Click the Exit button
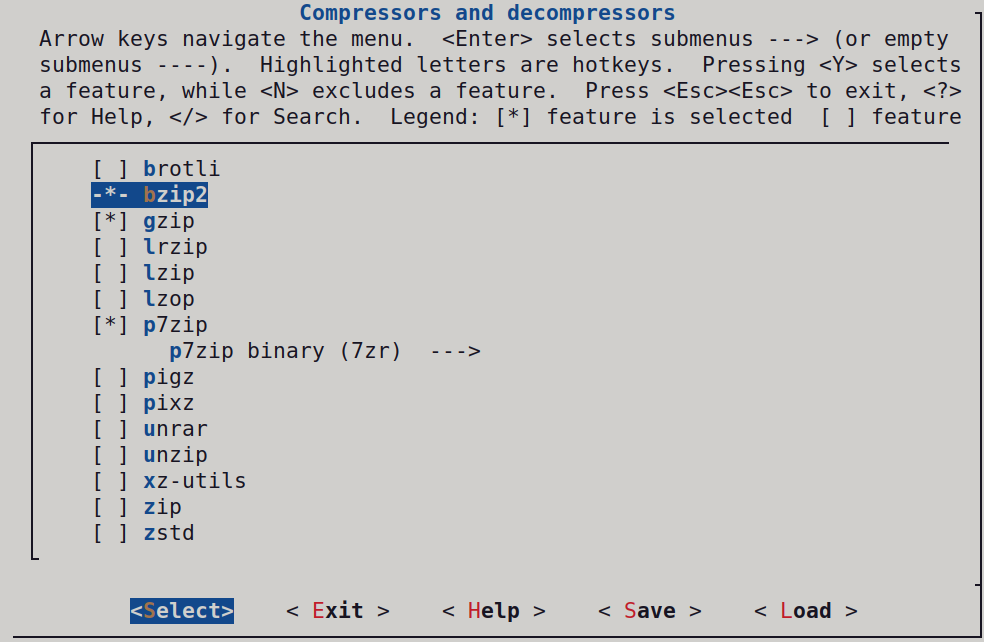 click(x=337, y=611)
